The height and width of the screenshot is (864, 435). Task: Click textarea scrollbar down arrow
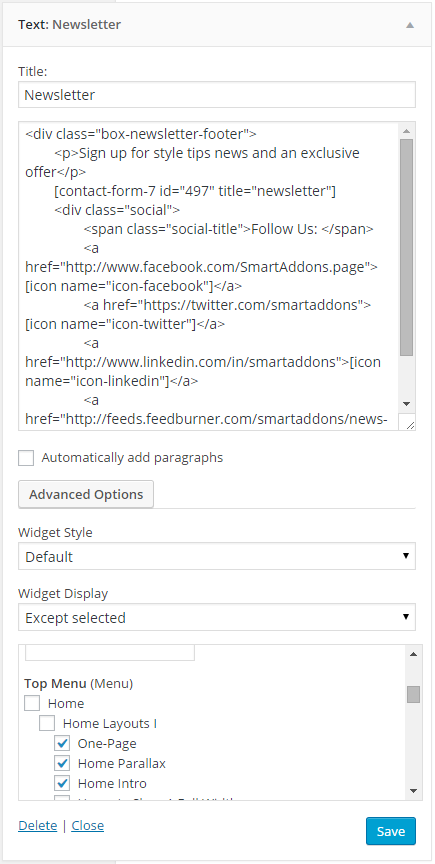406,404
